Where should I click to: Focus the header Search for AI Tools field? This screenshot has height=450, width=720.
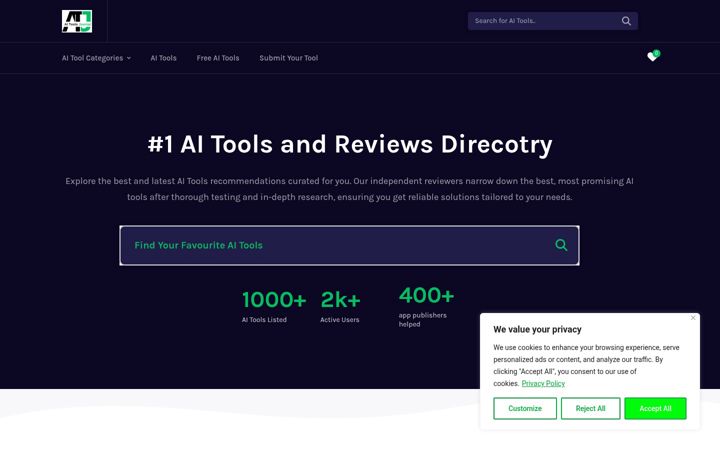(x=552, y=21)
